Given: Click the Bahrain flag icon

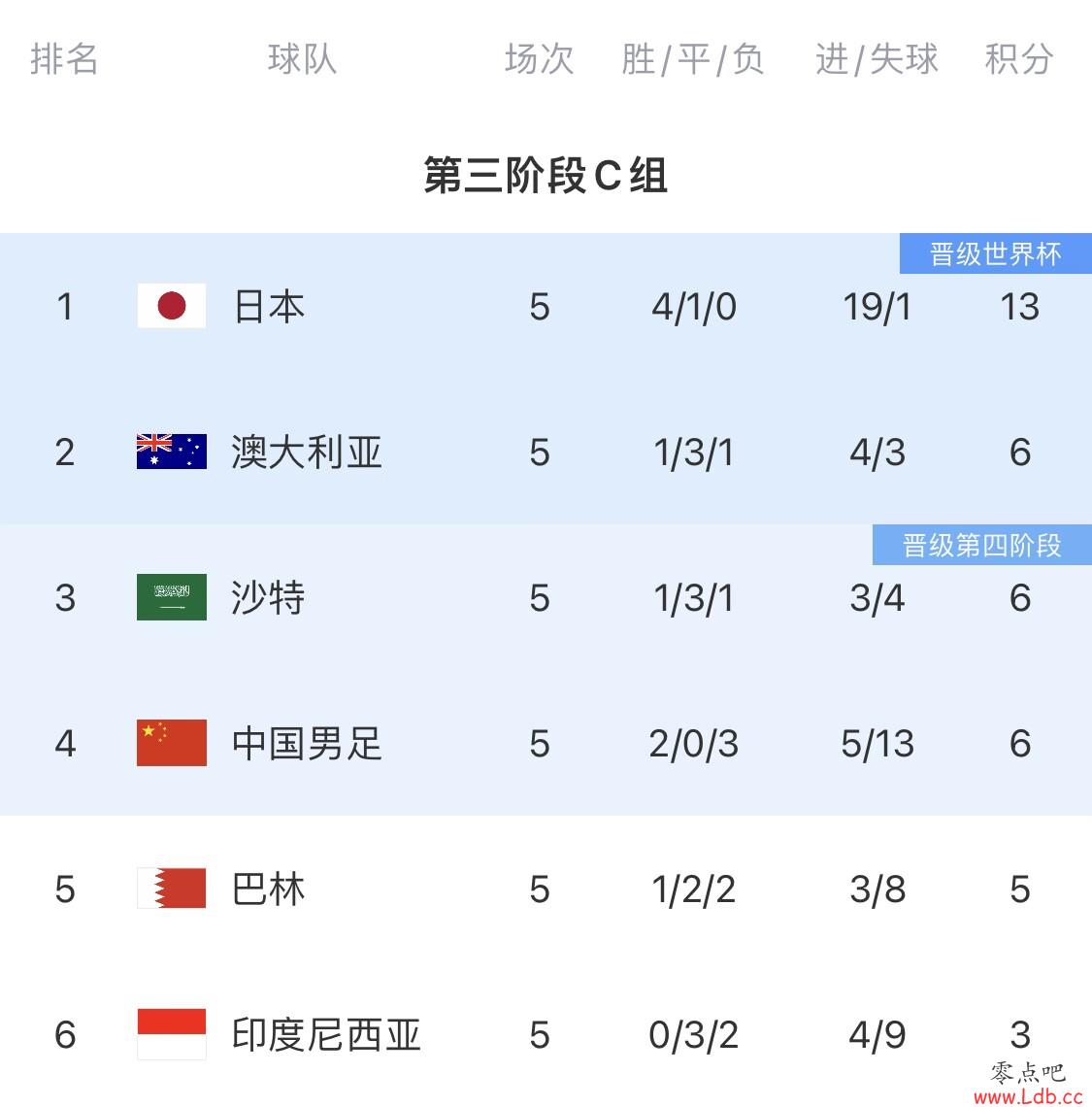Looking at the screenshot, I should coord(172,889).
